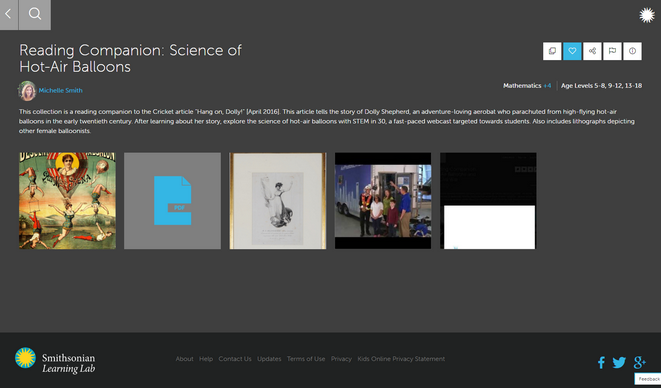The image size is (661, 388).
Task: Click the Google Plus icon
Action: coord(639,362)
